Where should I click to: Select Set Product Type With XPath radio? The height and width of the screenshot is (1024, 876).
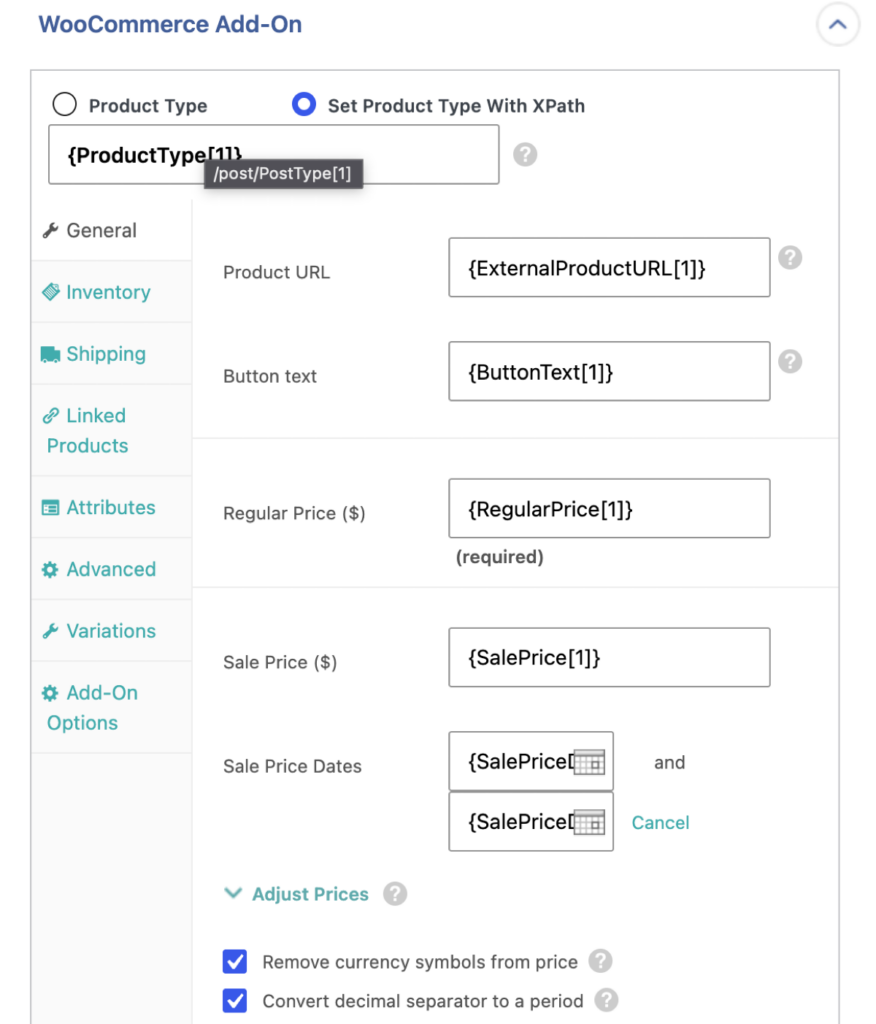(x=304, y=104)
